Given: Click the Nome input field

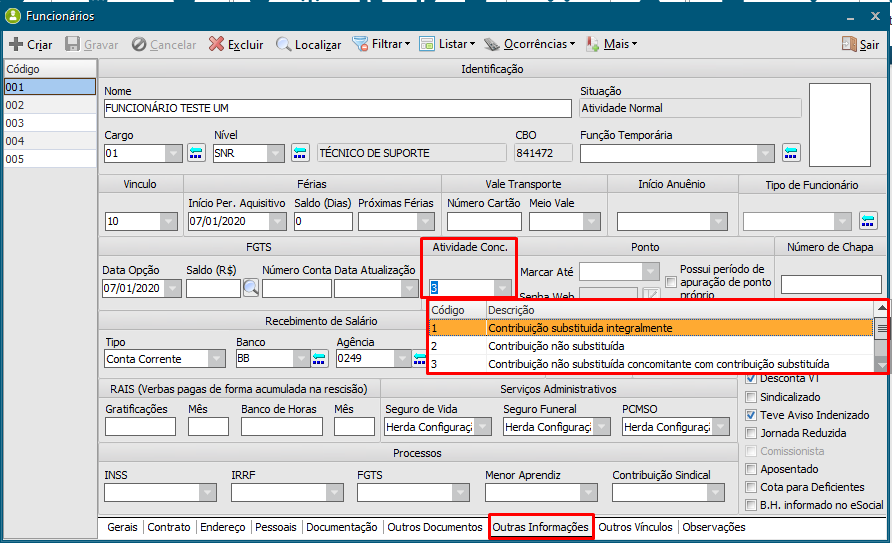Looking at the screenshot, I should coord(336,108).
